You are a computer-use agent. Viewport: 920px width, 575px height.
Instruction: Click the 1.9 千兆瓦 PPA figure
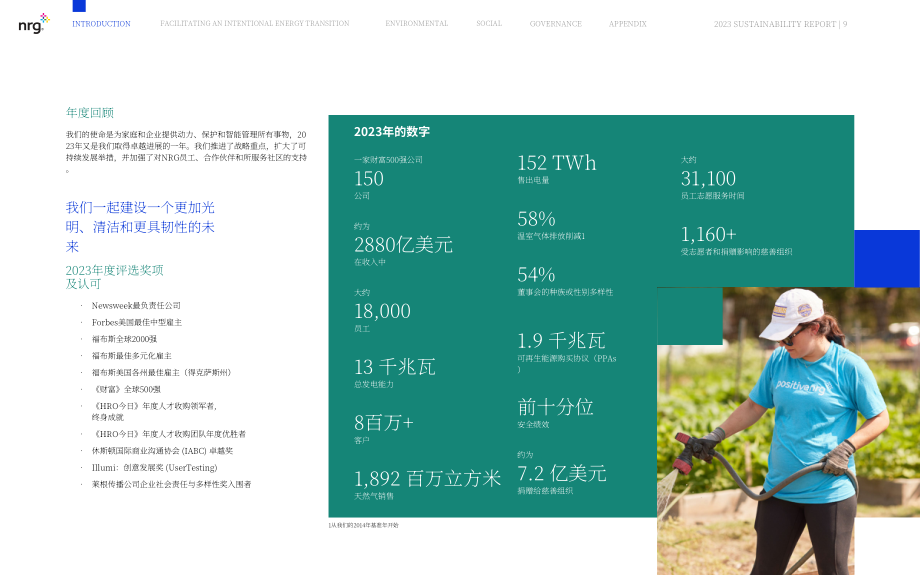[561, 340]
